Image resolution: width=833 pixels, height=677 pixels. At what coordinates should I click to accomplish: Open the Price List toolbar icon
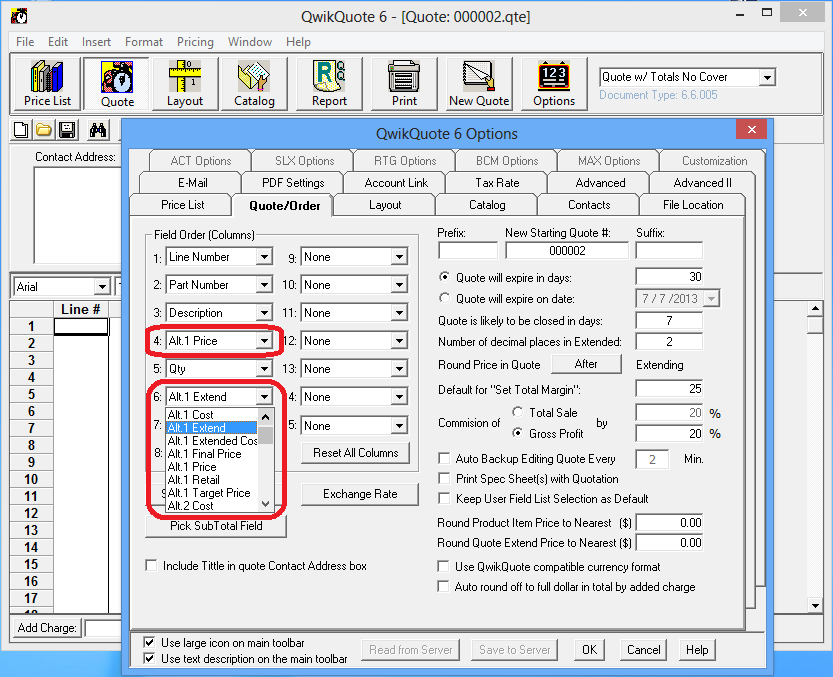tap(47, 84)
